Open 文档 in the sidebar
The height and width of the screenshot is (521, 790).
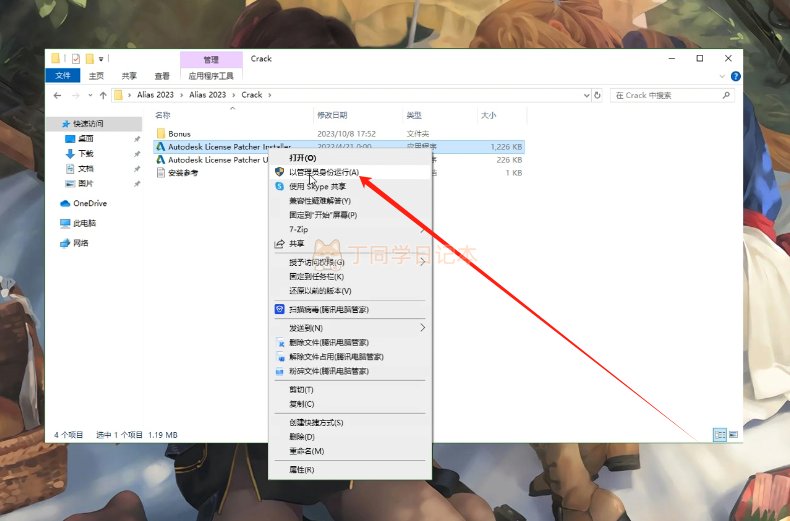pyautogui.click(x=86, y=168)
